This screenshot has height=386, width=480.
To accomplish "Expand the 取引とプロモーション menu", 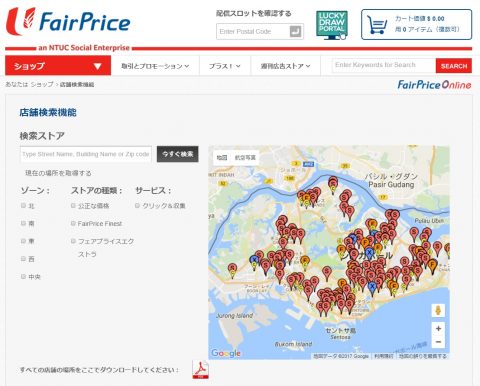I will (155, 66).
